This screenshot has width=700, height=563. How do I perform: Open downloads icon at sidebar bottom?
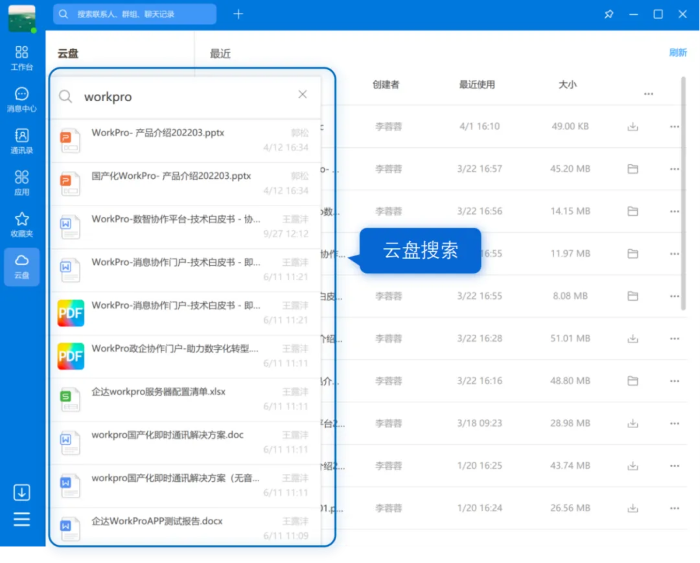pos(22,492)
